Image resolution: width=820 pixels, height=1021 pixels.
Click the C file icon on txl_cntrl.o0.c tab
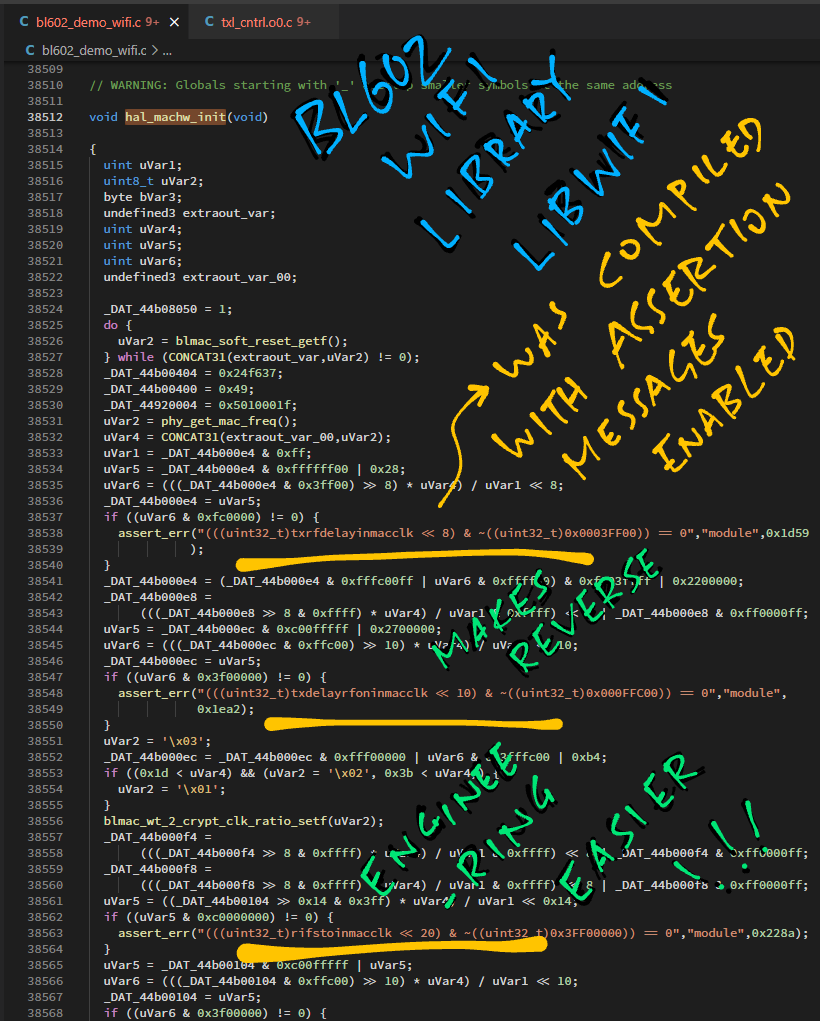pos(209,21)
